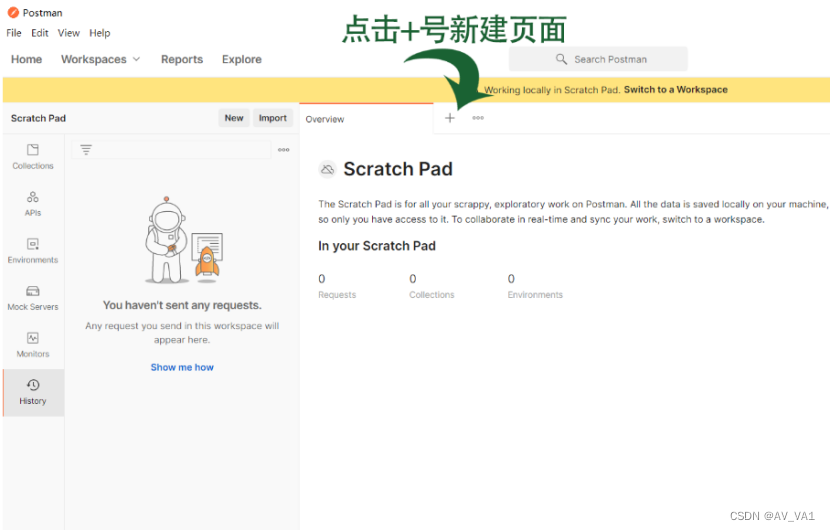
Task: Select the Overview tab
Action: [x=366, y=119]
